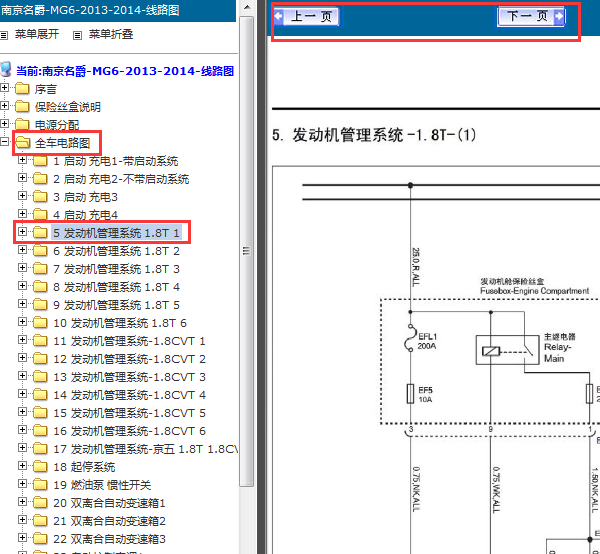Viewport: 600px width, 554px height.
Task: Click 菜单展开 to expand all menus
Action: coord(37,34)
